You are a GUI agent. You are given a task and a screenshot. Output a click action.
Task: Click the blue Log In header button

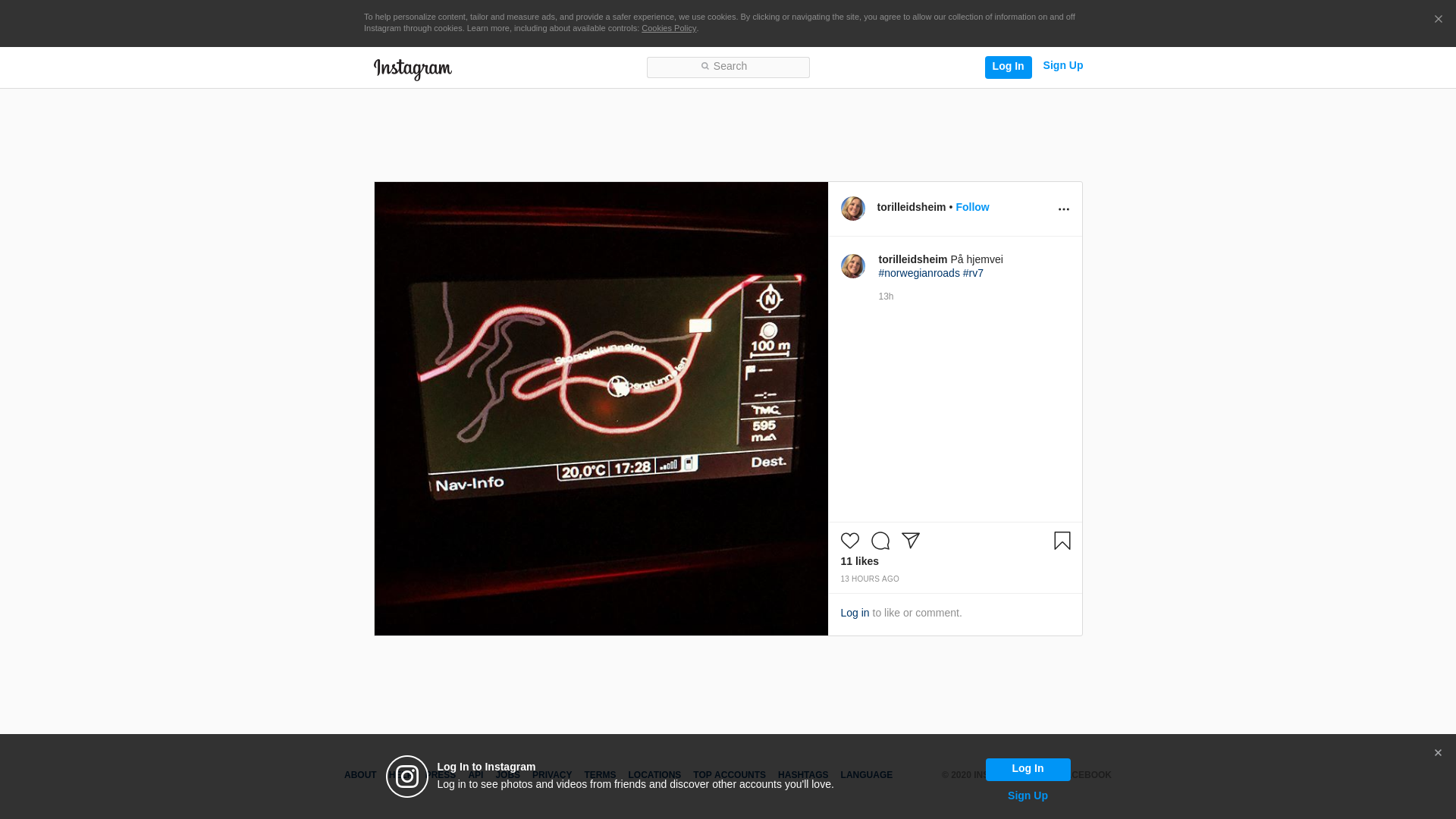(1008, 67)
